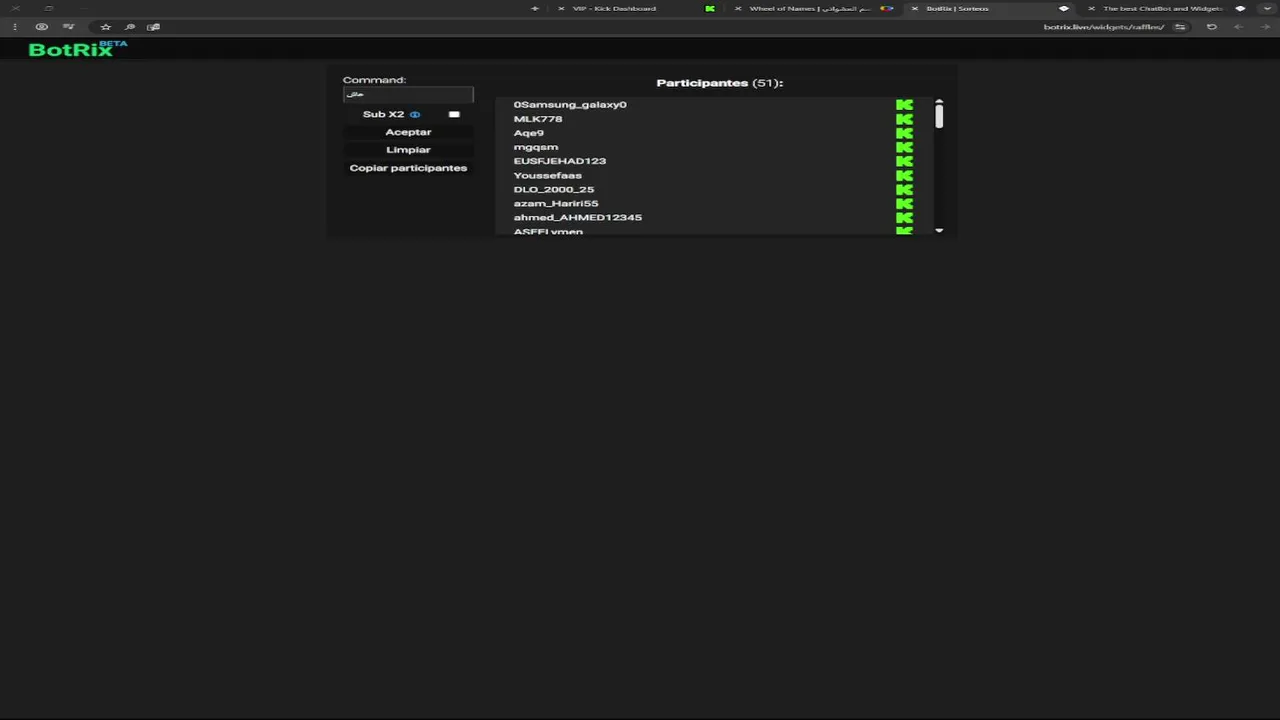Click the participants list scrollbar thumb

point(939,116)
